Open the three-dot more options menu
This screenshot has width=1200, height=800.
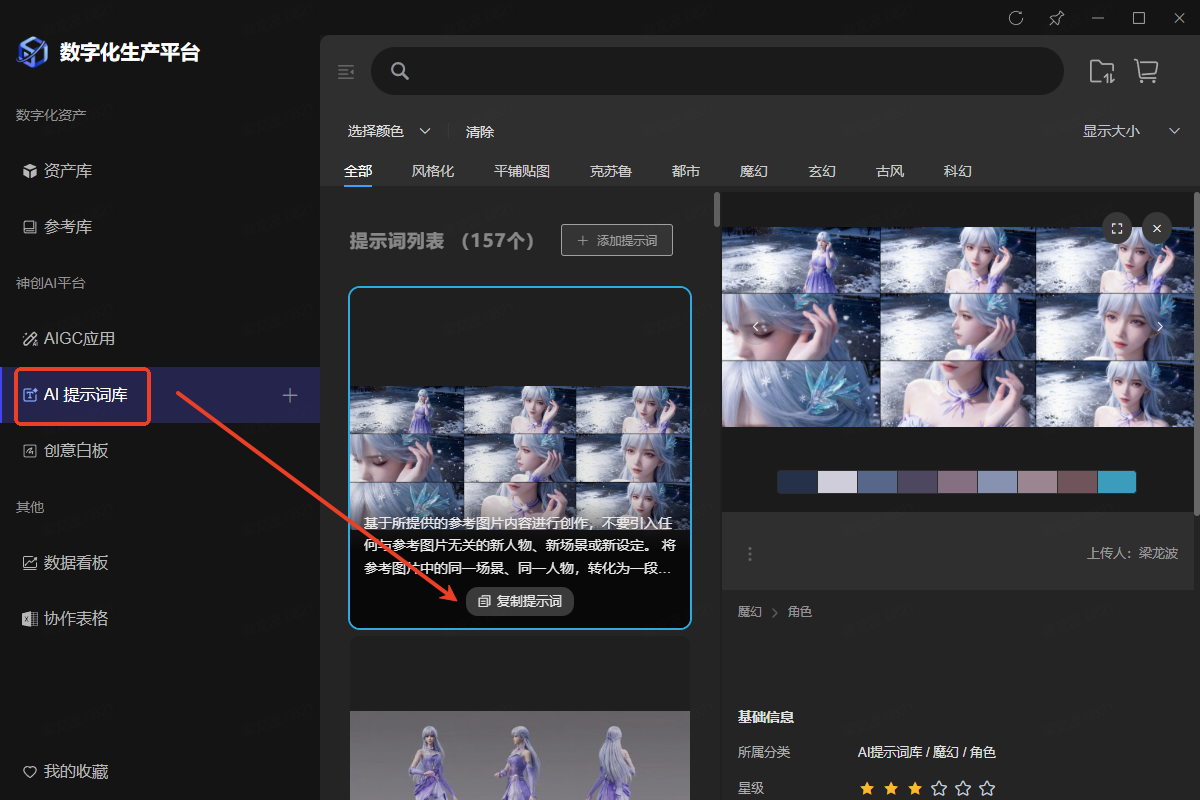[x=750, y=553]
